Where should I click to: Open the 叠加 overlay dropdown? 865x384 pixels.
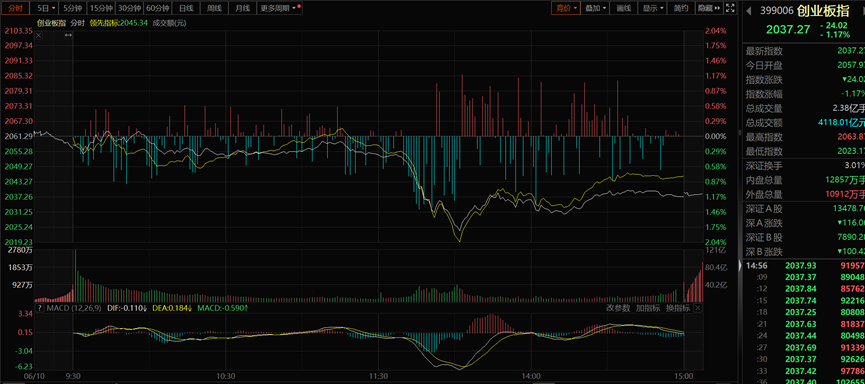tap(595, 8)
